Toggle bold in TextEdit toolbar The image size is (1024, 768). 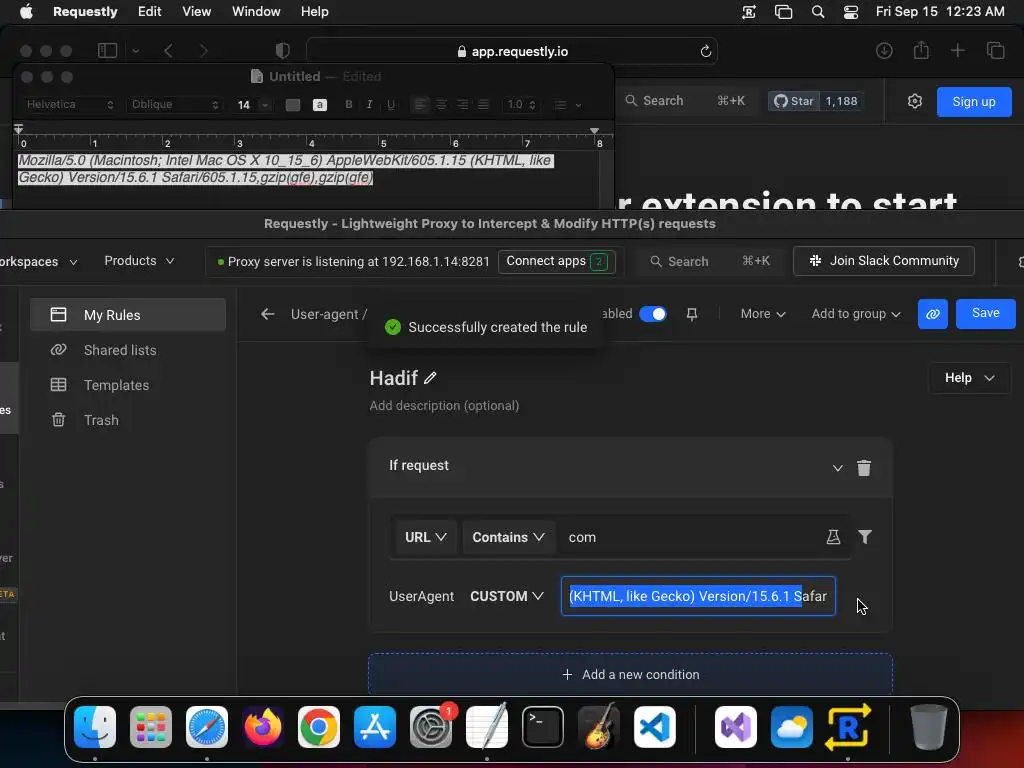[349, 104]
